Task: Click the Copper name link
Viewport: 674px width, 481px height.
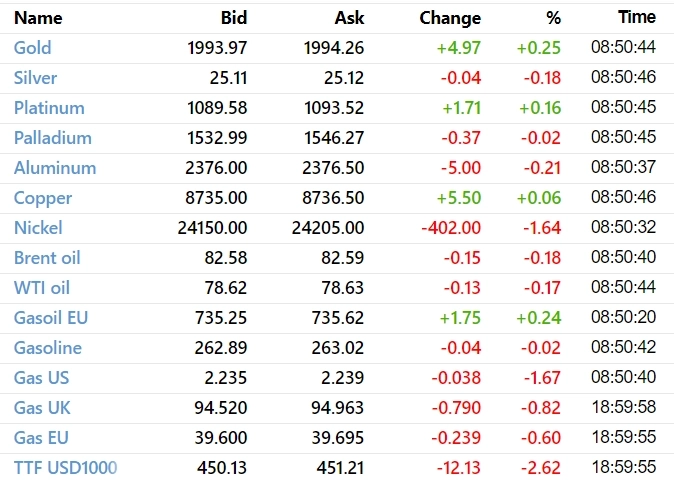Action: (x=42, y=198)
